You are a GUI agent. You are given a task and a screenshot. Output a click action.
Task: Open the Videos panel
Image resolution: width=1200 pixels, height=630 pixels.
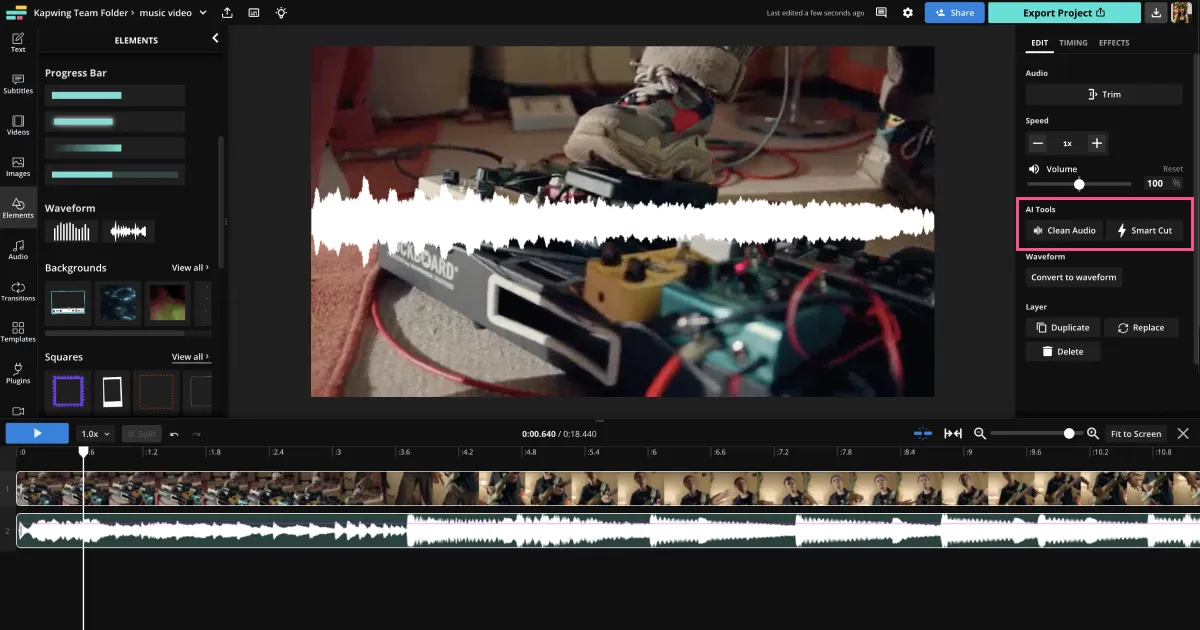(17, 124)
